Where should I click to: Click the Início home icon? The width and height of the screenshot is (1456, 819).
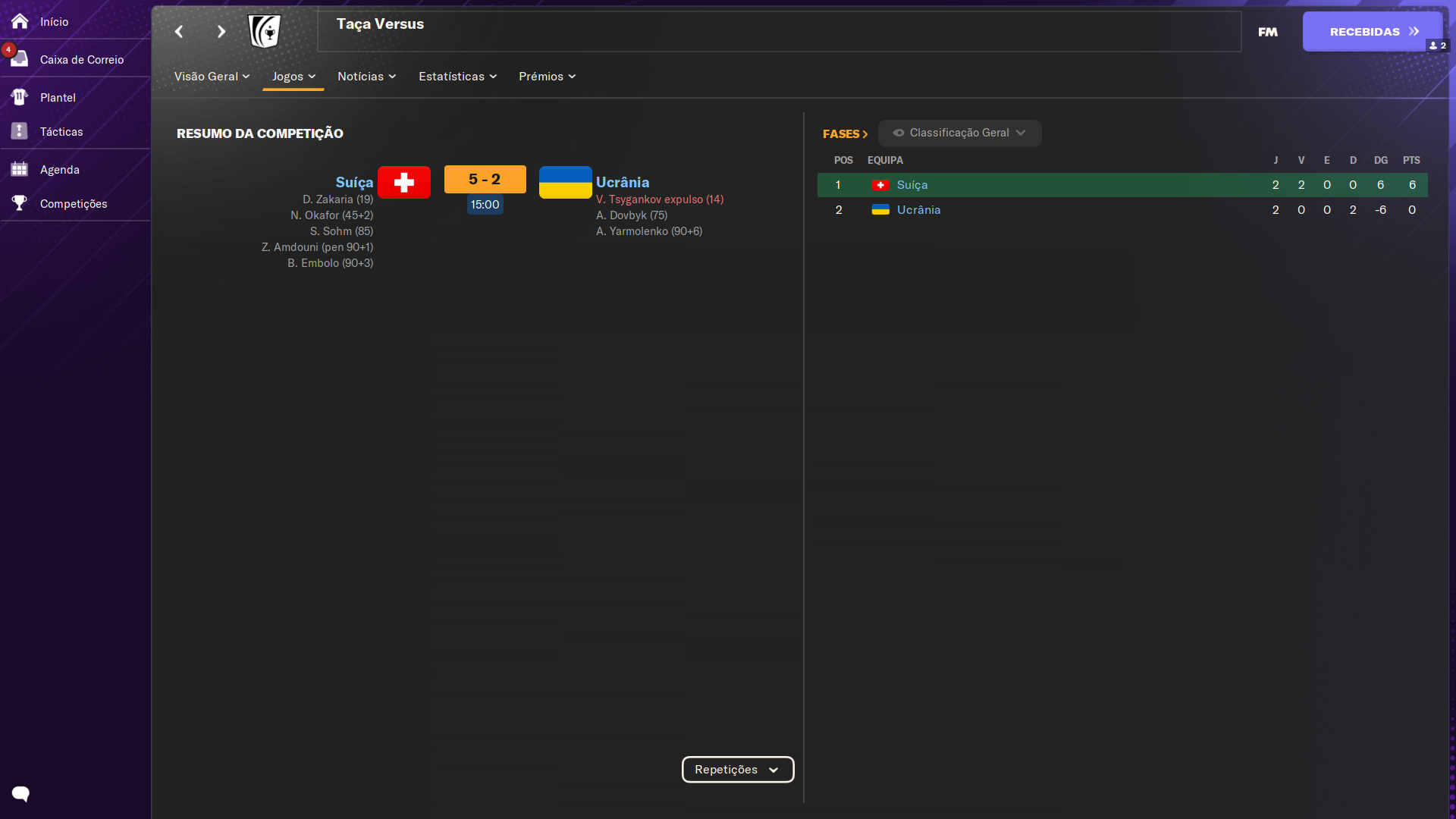[x=20, y=21]
